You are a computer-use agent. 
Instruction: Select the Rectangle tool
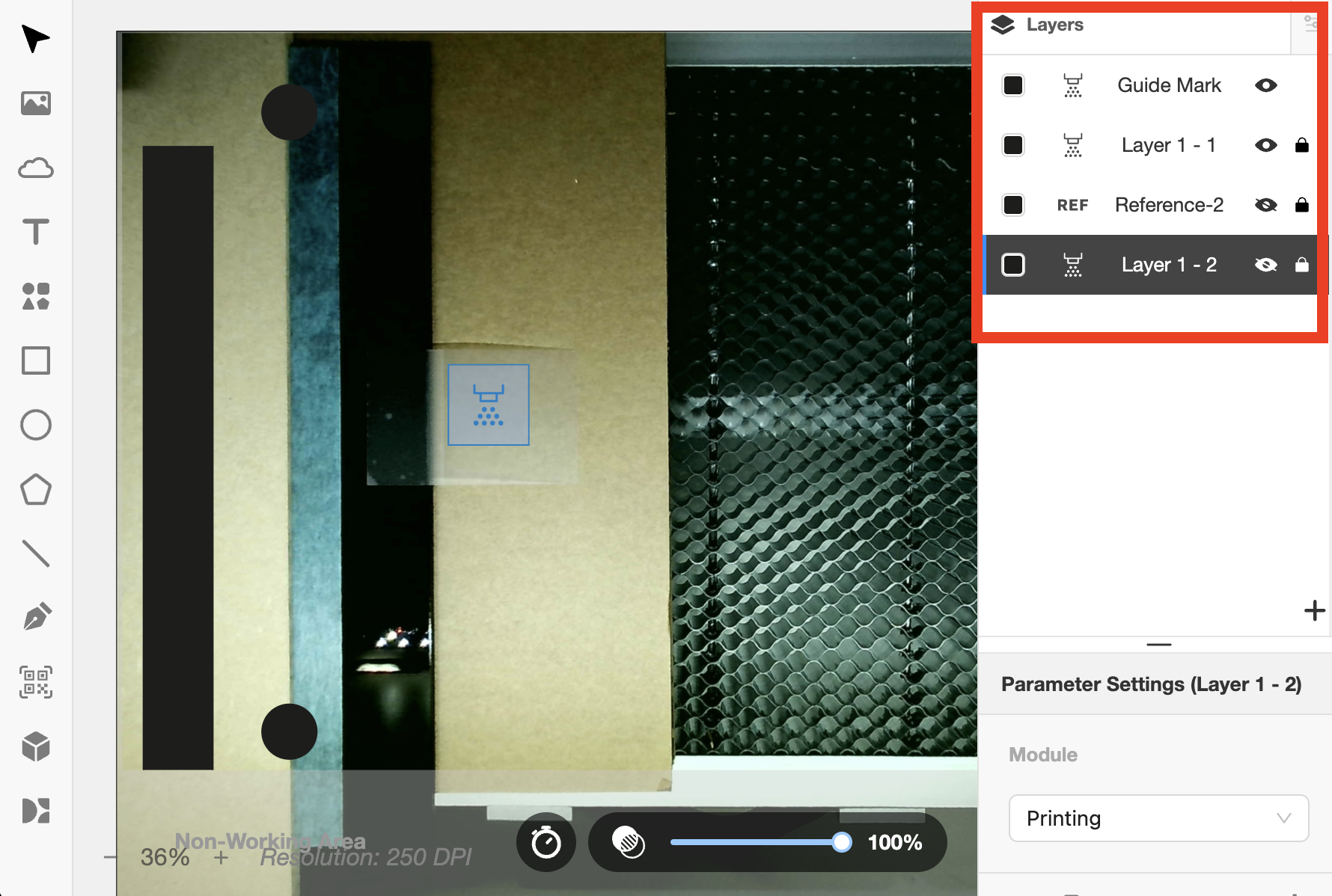[36, 360]
